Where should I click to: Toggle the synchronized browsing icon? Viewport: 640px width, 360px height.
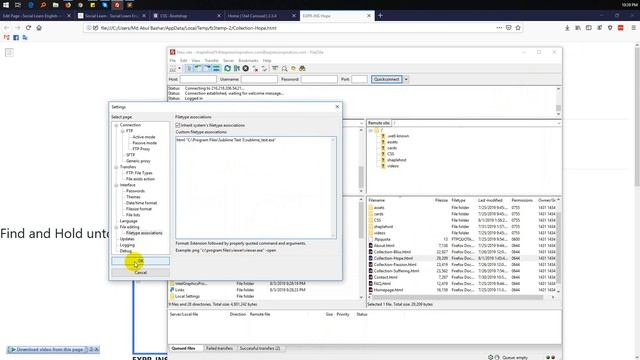tap(293, 69)
